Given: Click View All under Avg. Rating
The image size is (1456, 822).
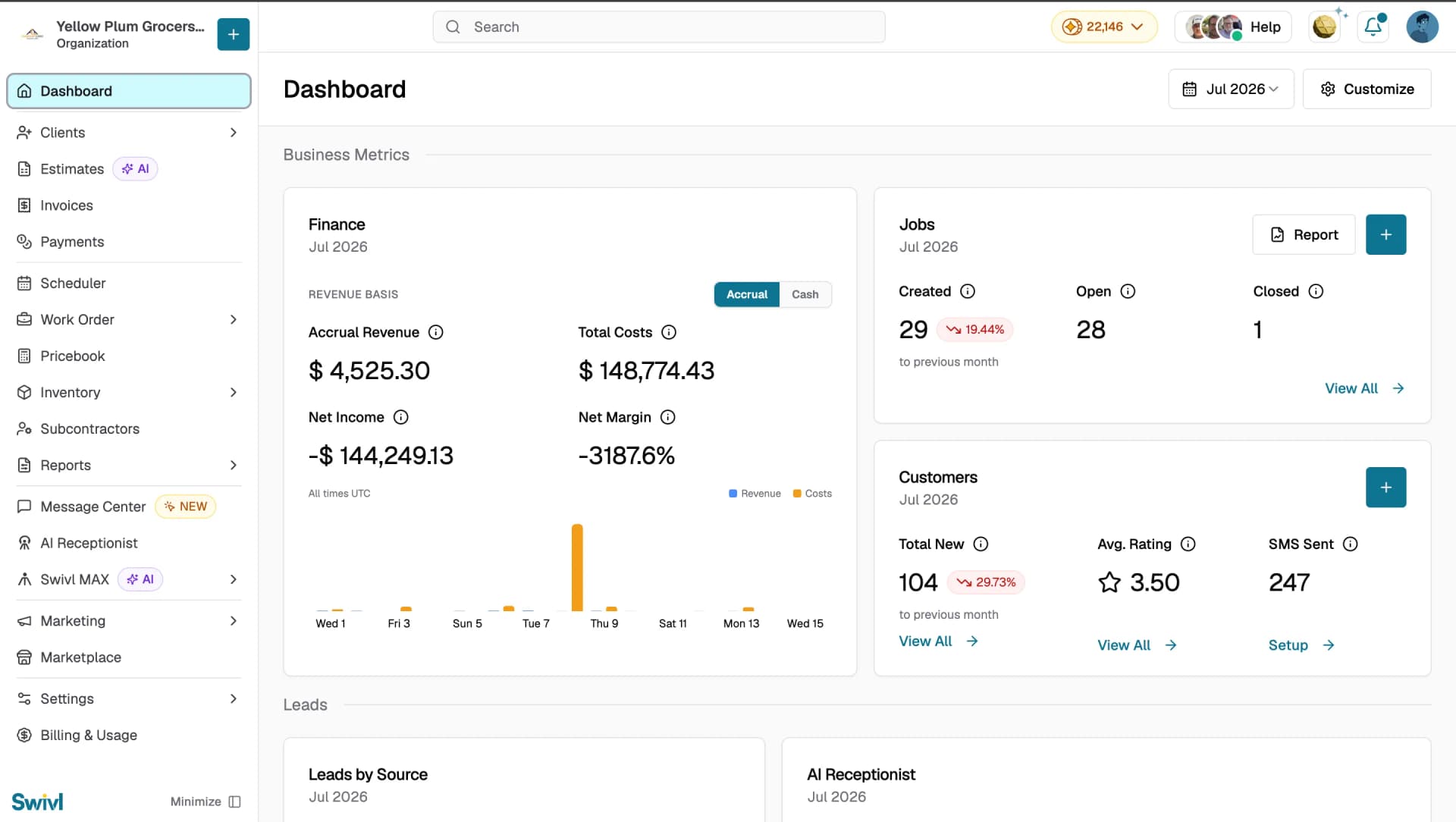Looking at the screenshot, I should click(1137, 645).
